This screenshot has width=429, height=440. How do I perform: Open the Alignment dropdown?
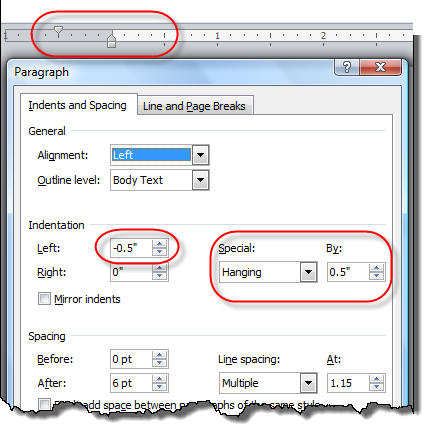pyautogui.click(x=200, y=155)
